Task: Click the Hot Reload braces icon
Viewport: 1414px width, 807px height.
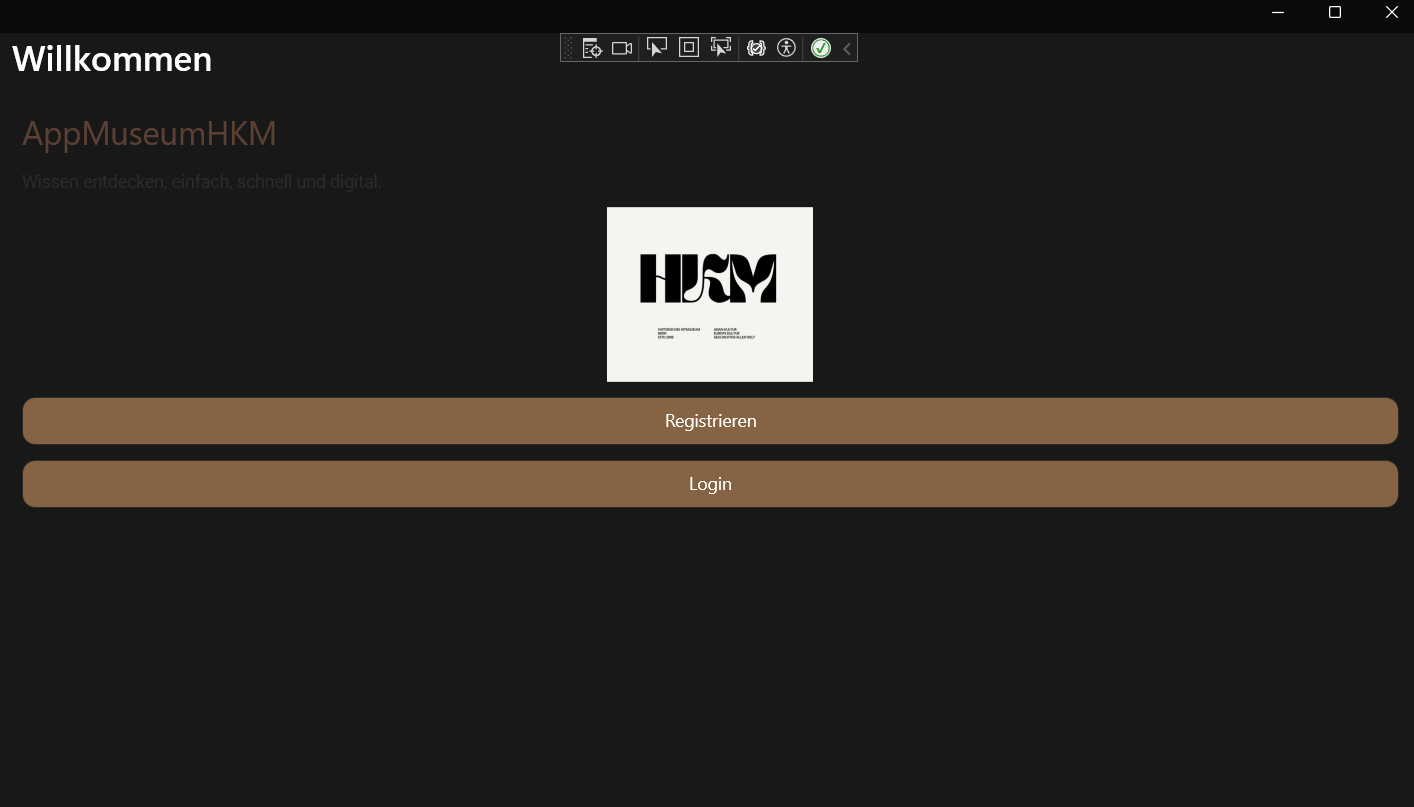Action: click(x=756, y=48)
